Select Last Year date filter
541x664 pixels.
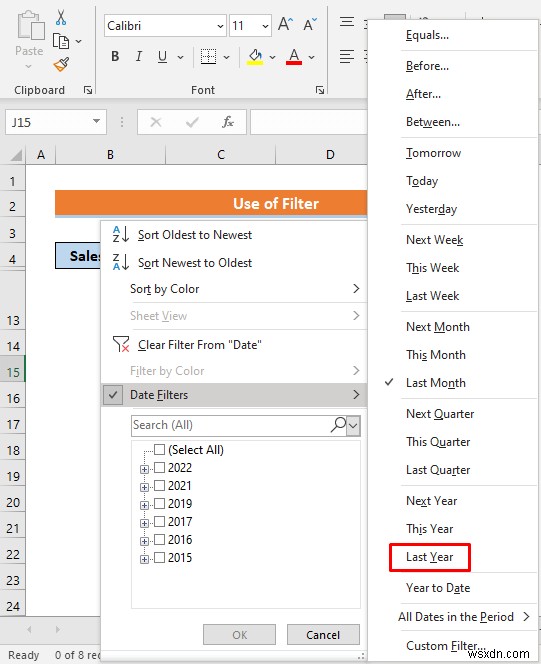coord(430,557)
